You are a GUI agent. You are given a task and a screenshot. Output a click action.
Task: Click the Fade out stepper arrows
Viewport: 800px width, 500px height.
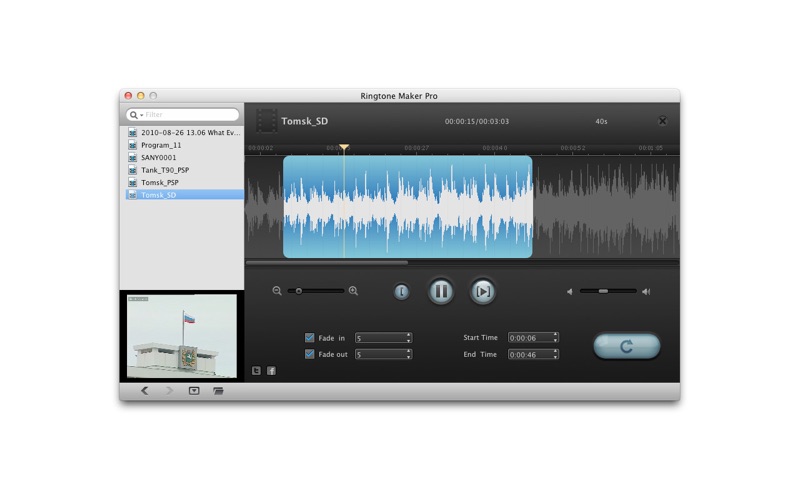coord(409,354)
